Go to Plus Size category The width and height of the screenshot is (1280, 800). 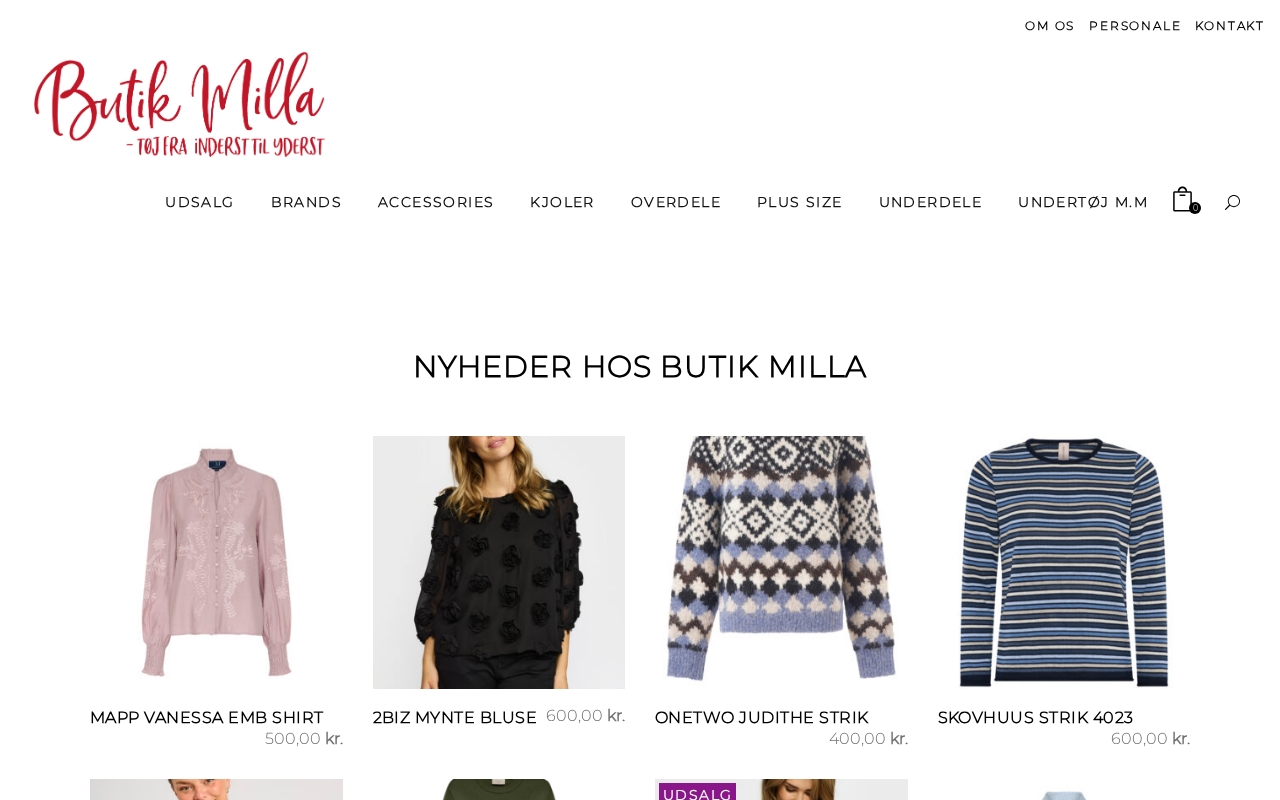(x=800, y=202)
